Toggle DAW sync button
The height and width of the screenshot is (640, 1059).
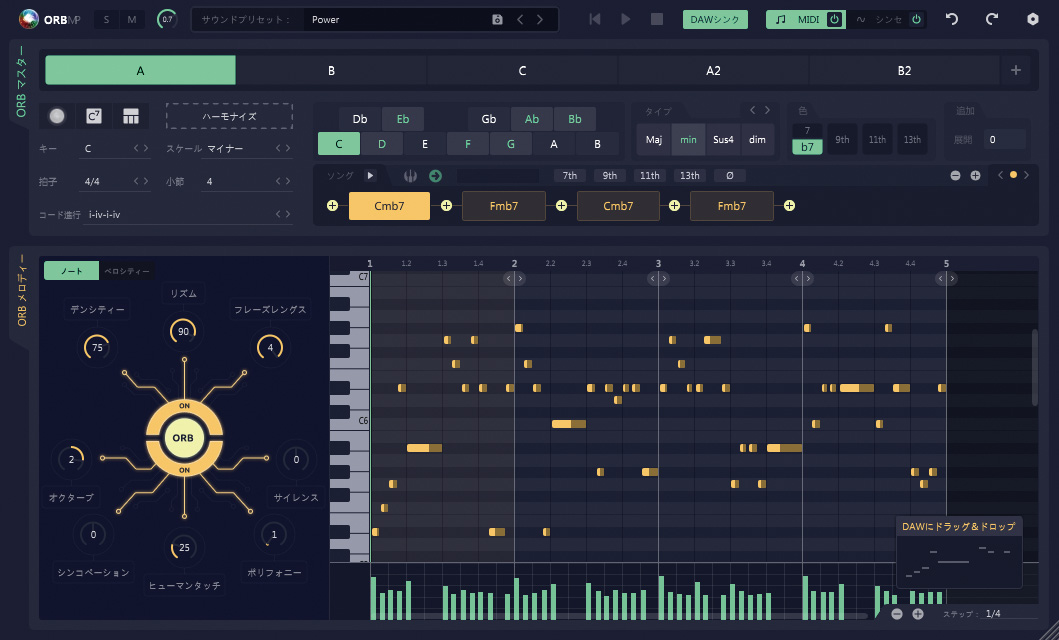[x=715, y=20]
